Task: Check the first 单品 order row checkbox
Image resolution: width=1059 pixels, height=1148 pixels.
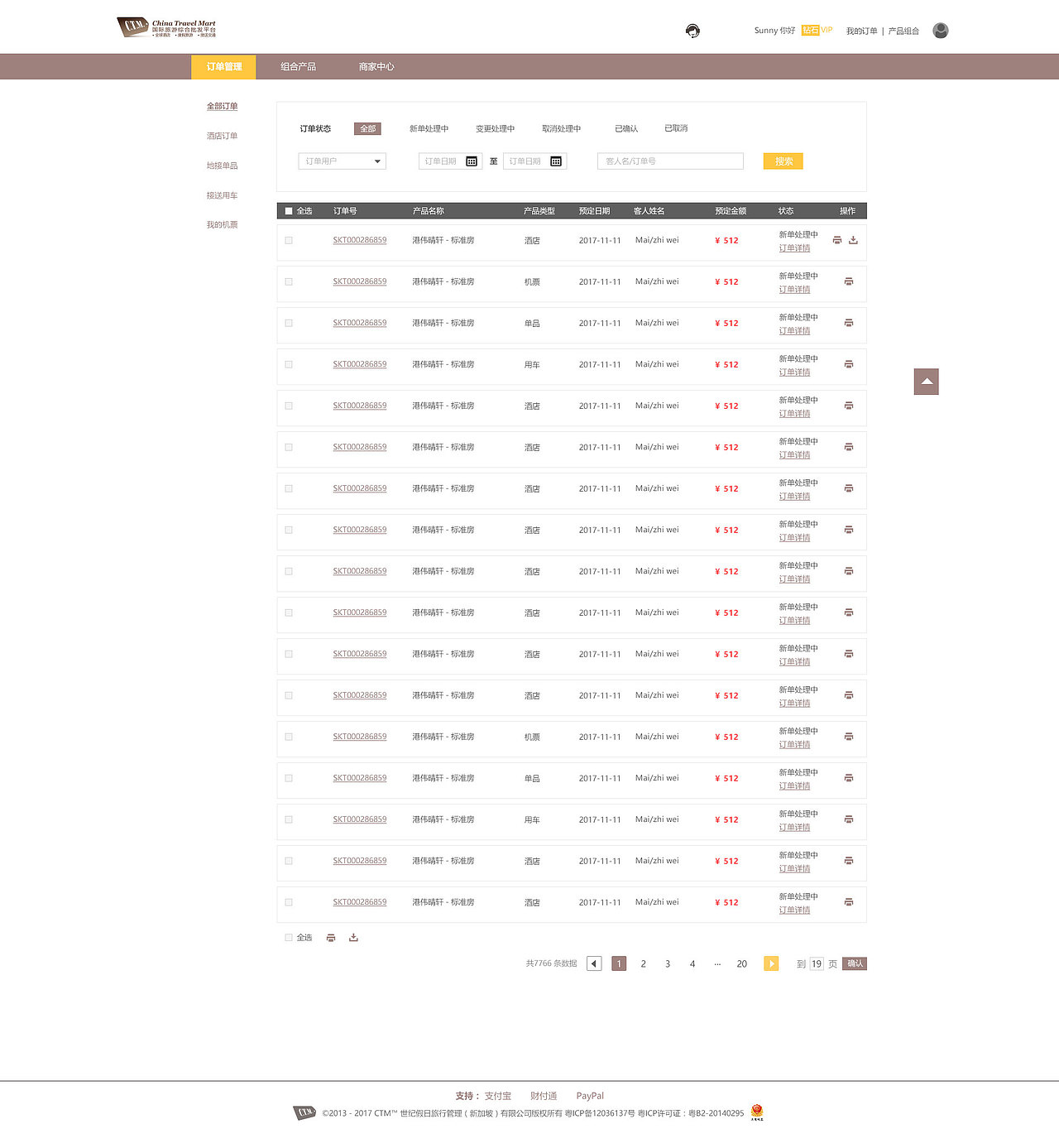Action: [x=289, y=323]
